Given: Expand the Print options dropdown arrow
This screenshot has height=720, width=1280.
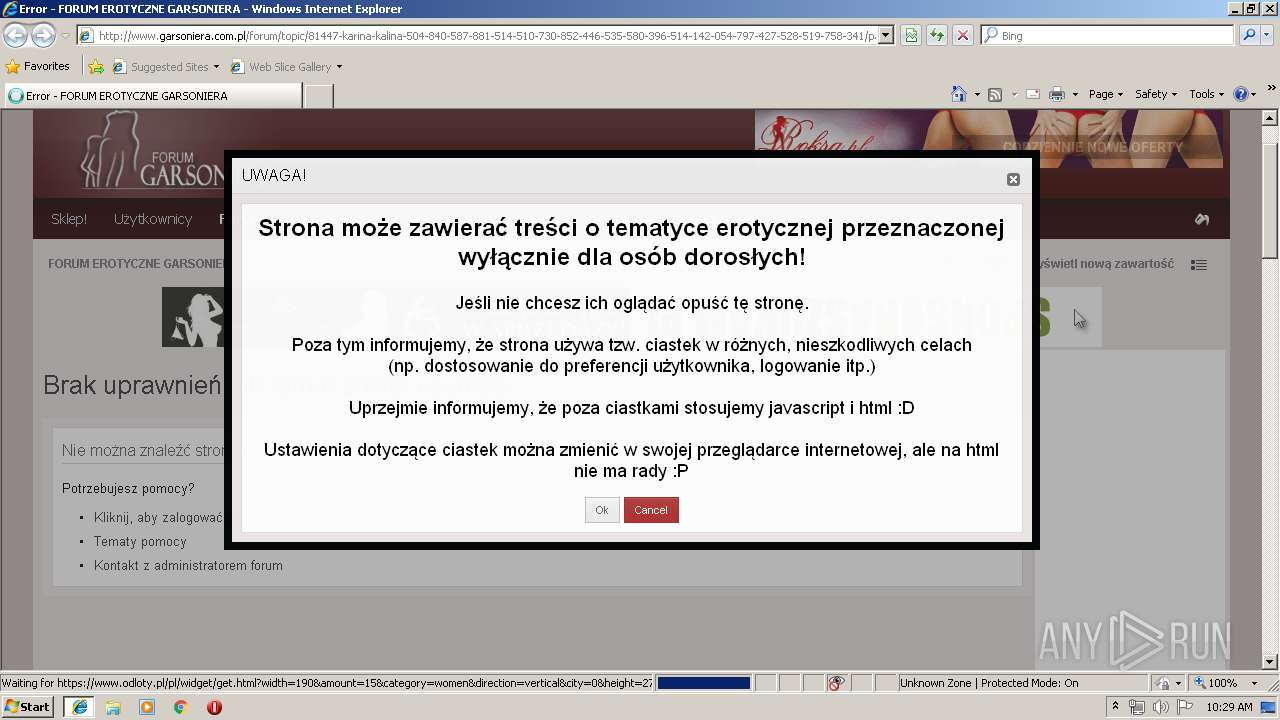Looking at the screenshot, I should 1075,94.
